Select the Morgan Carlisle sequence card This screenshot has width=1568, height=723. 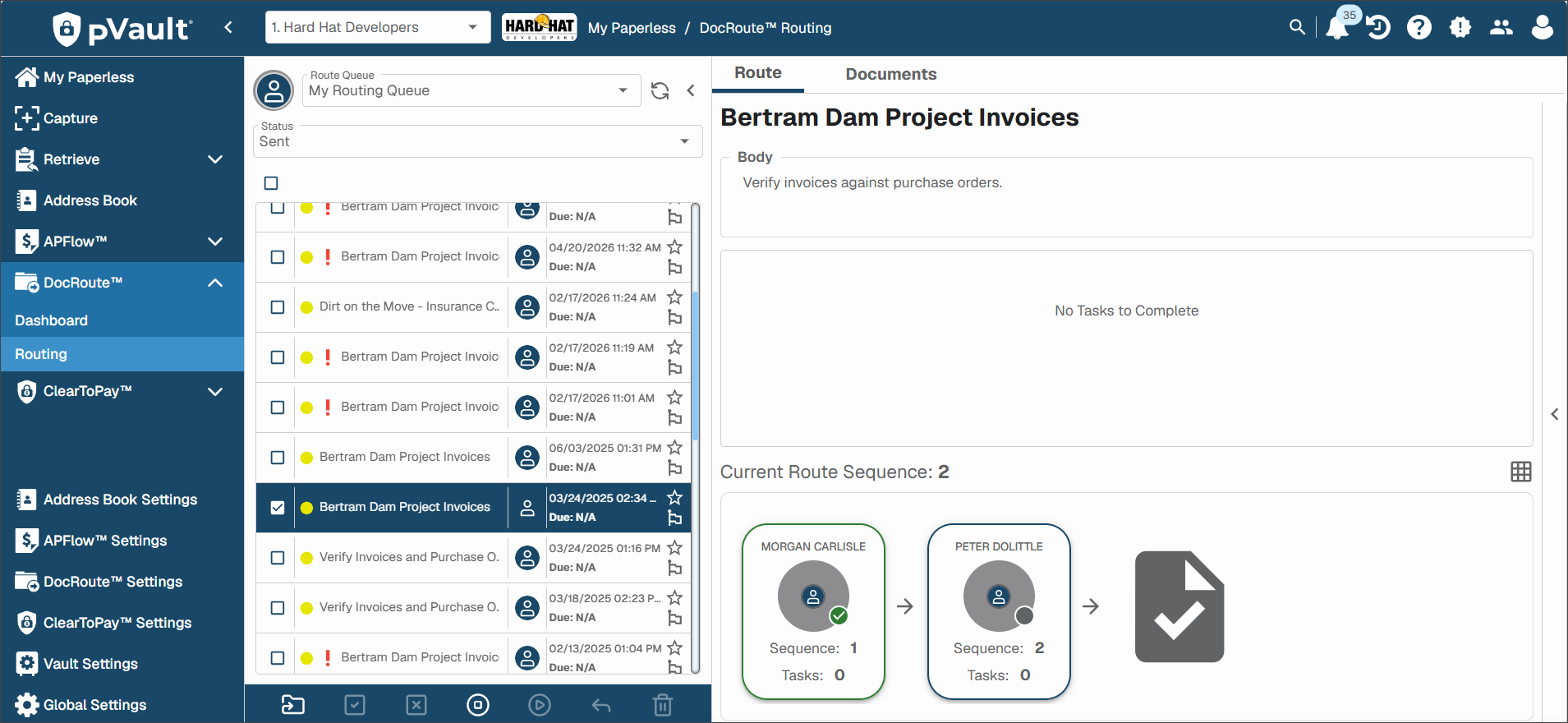tap(813, 611)
